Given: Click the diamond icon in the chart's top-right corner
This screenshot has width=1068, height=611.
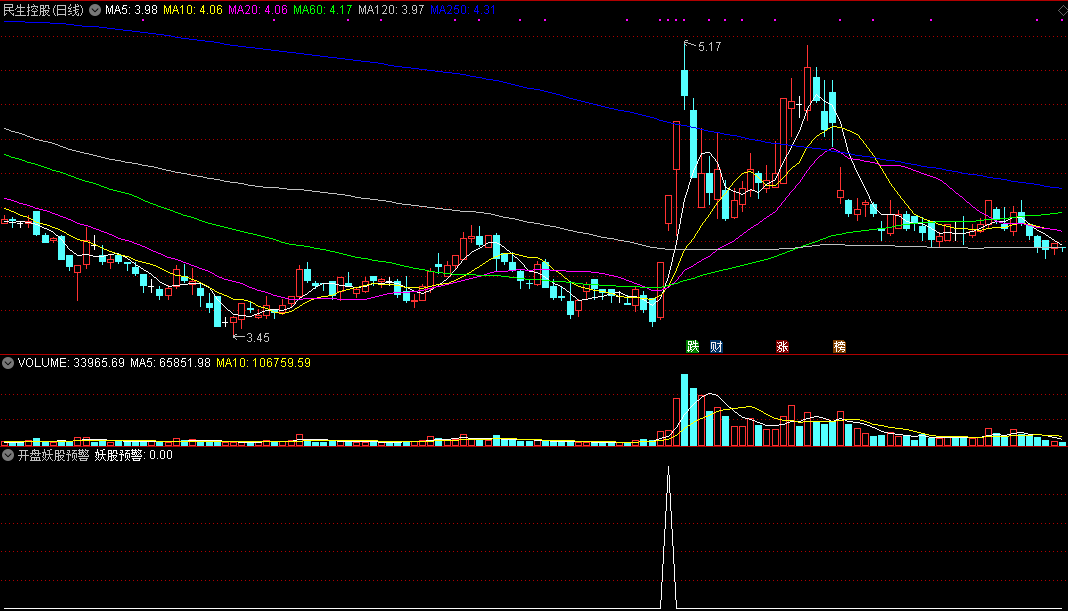Looking at the screenshot, I should pos(1061,10).
